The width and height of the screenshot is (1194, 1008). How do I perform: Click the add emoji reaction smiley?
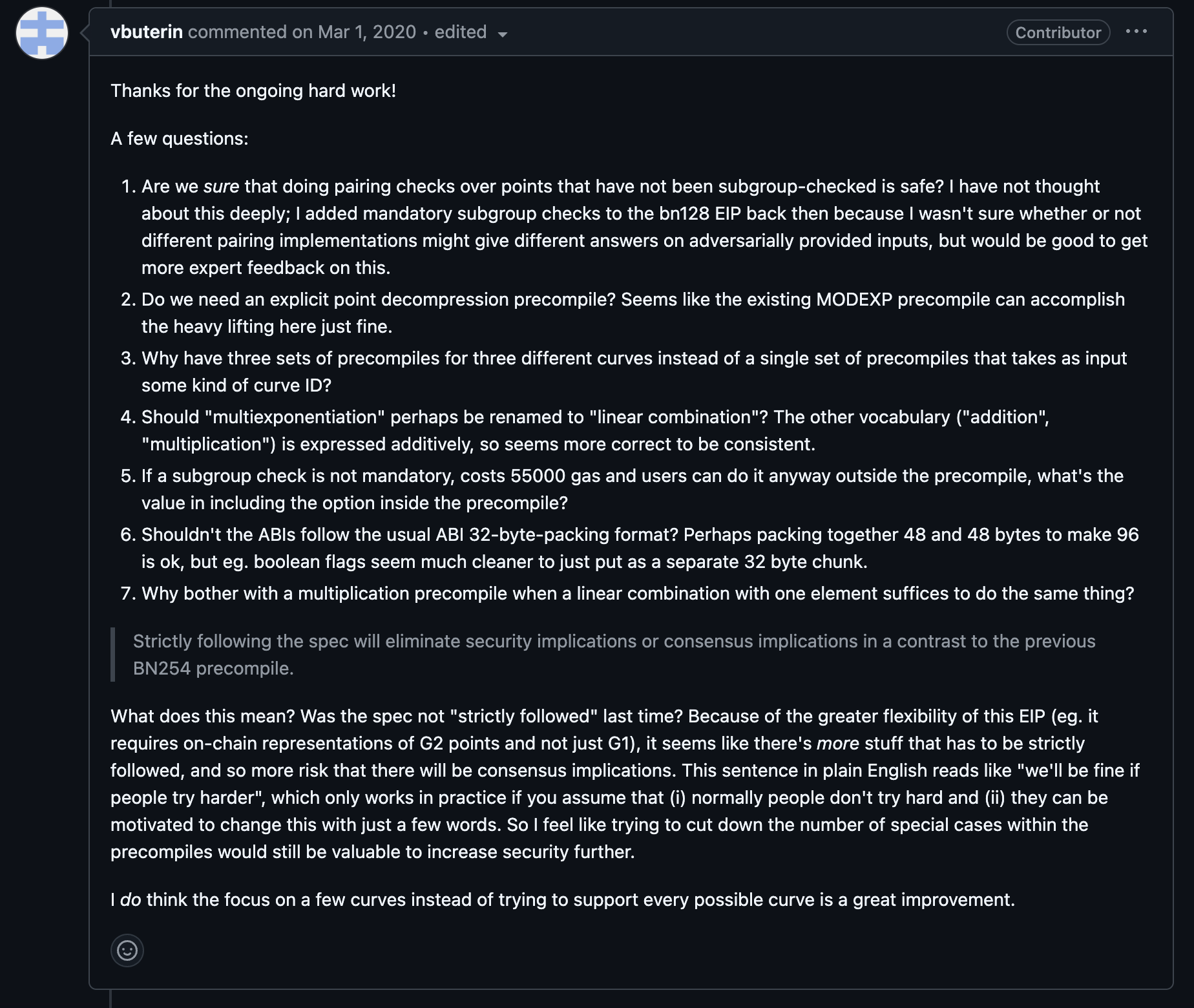(x=127, y=950)
